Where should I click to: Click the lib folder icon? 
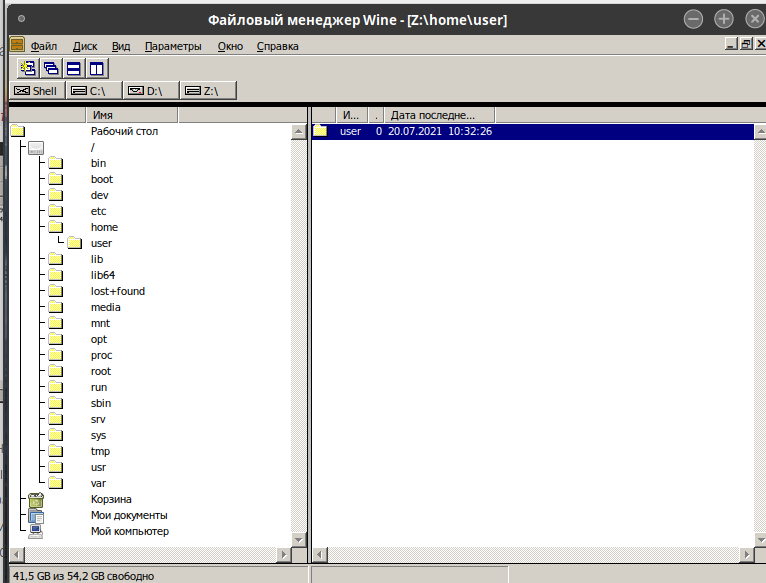tap(56, 259)
